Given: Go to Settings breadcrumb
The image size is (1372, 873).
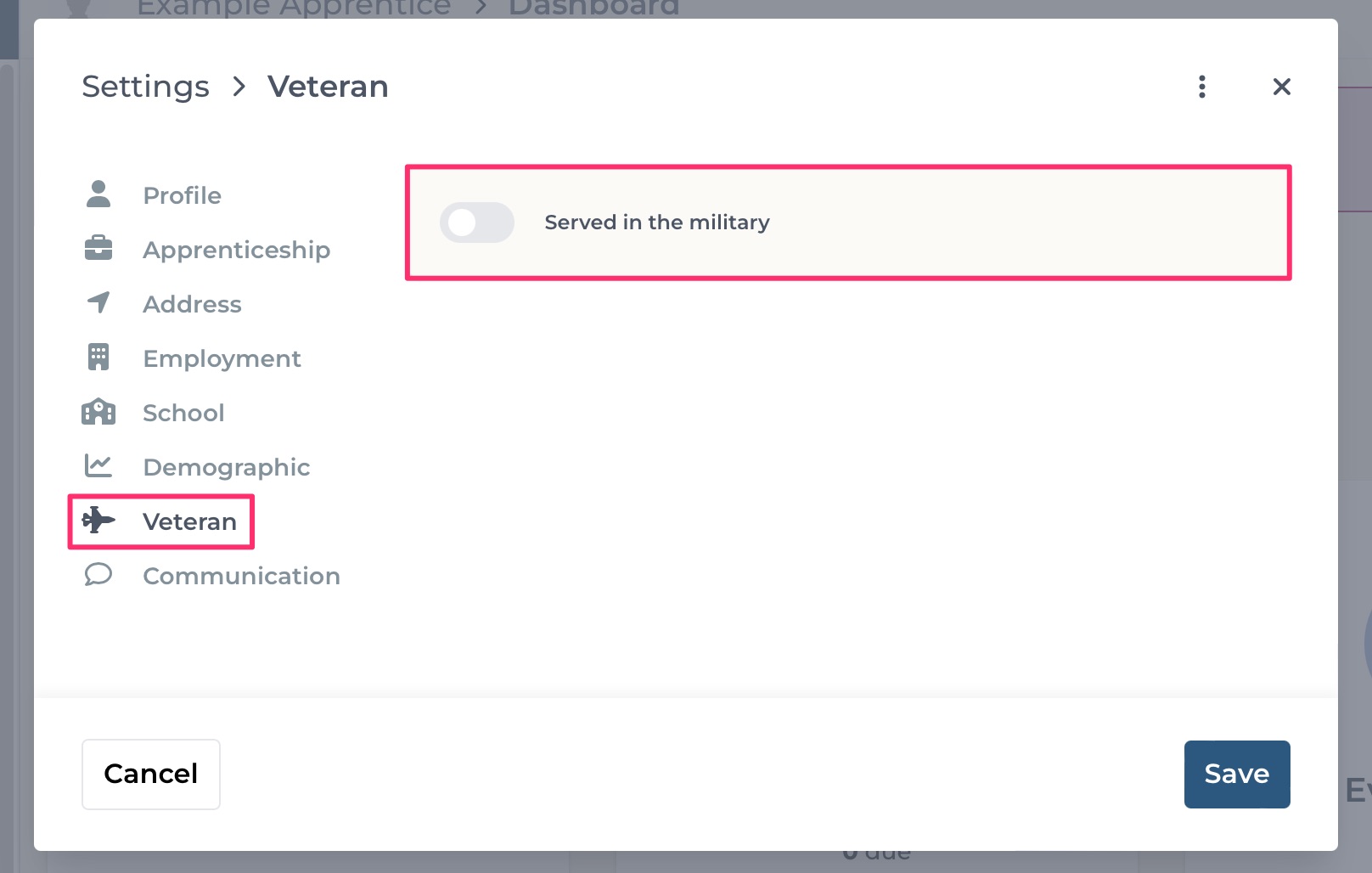Looking at the screenshot, I should [145, 87].
